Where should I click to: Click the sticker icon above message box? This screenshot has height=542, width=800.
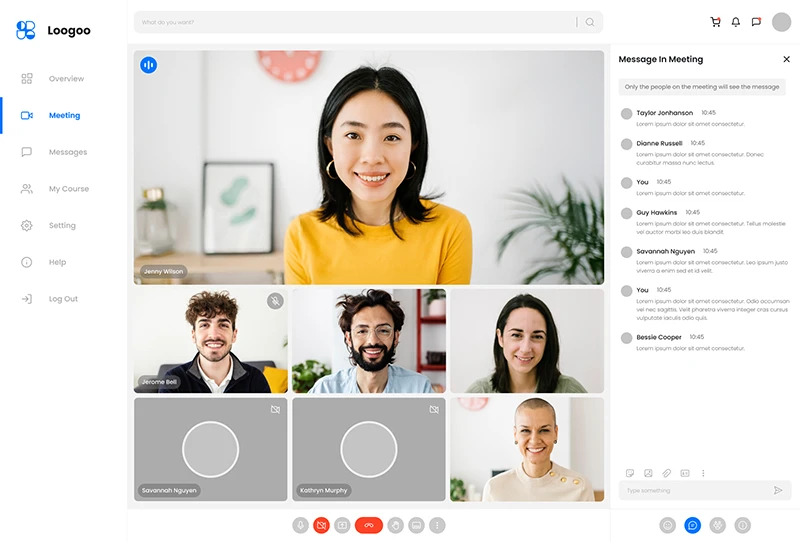tap(630, 473)
